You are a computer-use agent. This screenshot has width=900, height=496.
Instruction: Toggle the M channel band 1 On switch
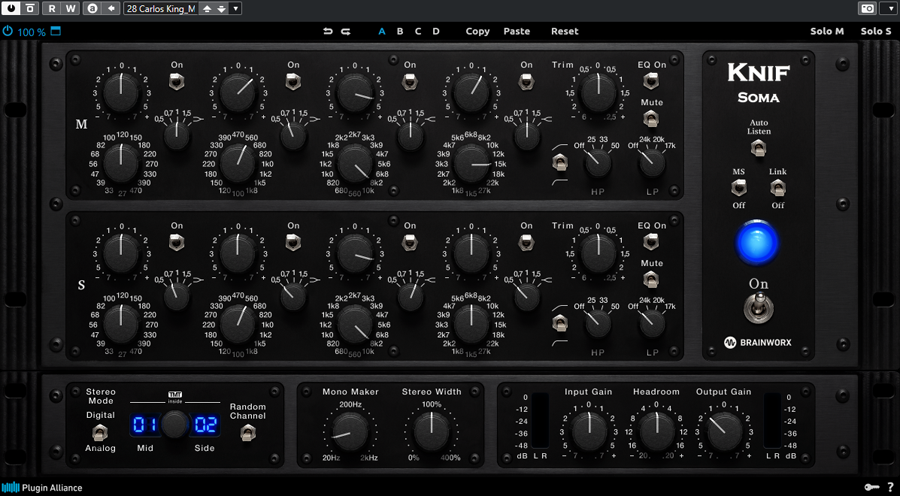[x=177, y=82]
